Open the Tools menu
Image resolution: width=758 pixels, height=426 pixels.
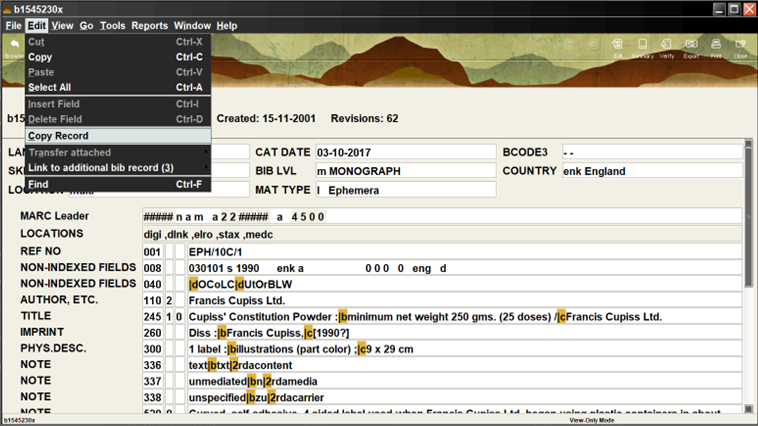(x=112, y=25)
